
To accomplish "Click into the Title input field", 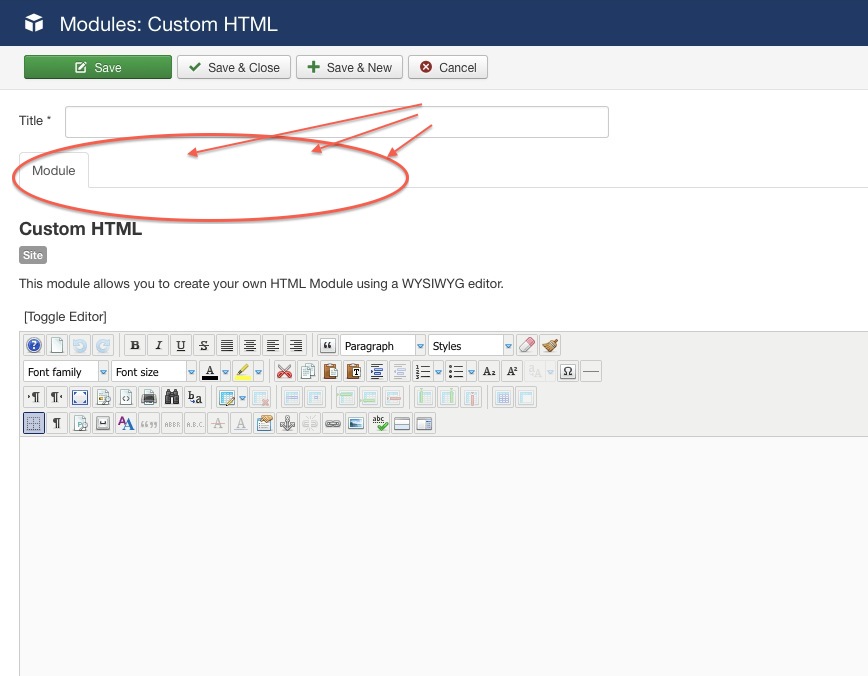I will pyautogui.click(x=337, y=122).
